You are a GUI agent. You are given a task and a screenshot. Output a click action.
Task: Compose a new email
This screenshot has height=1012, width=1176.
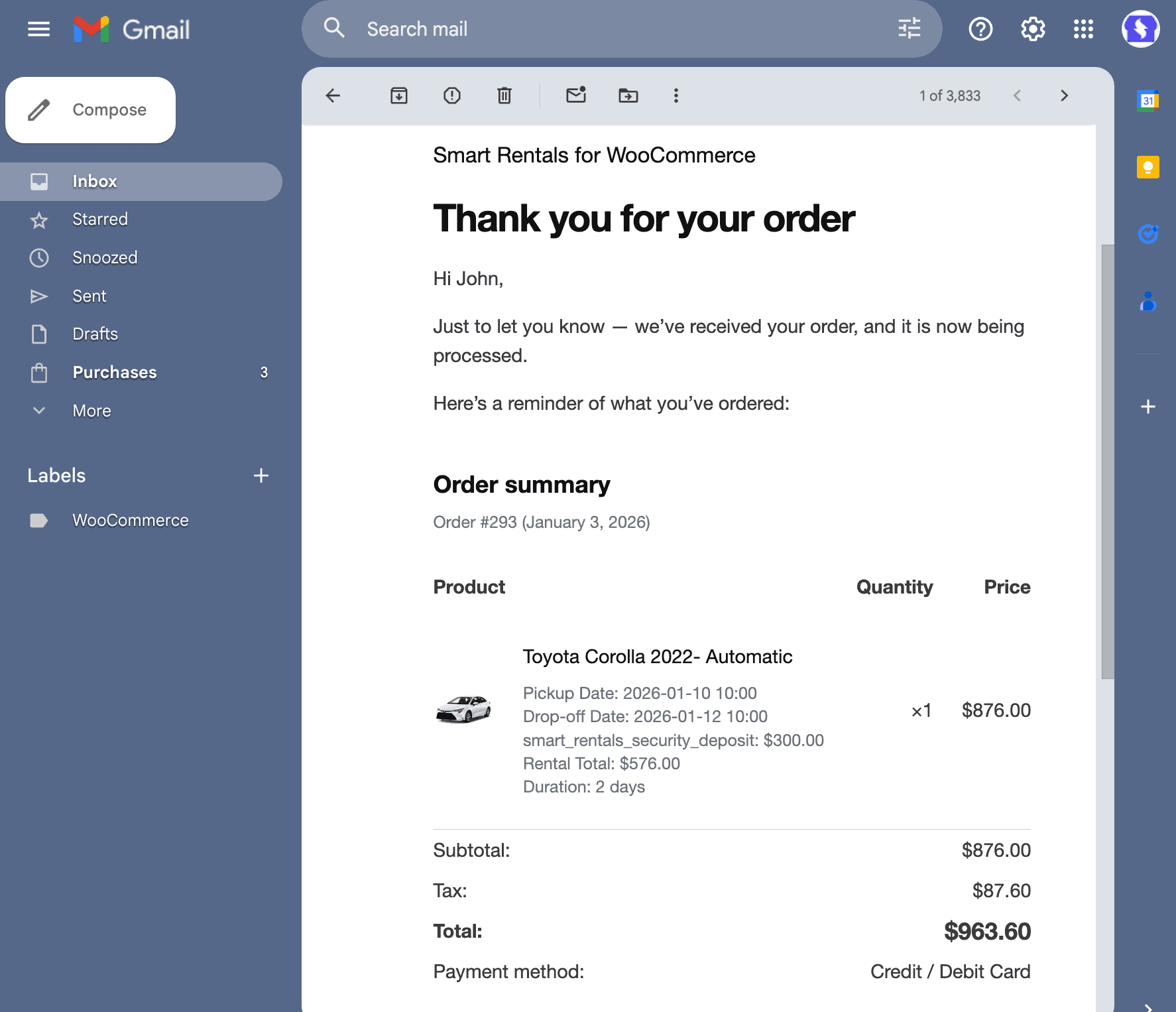pos(90,109)
